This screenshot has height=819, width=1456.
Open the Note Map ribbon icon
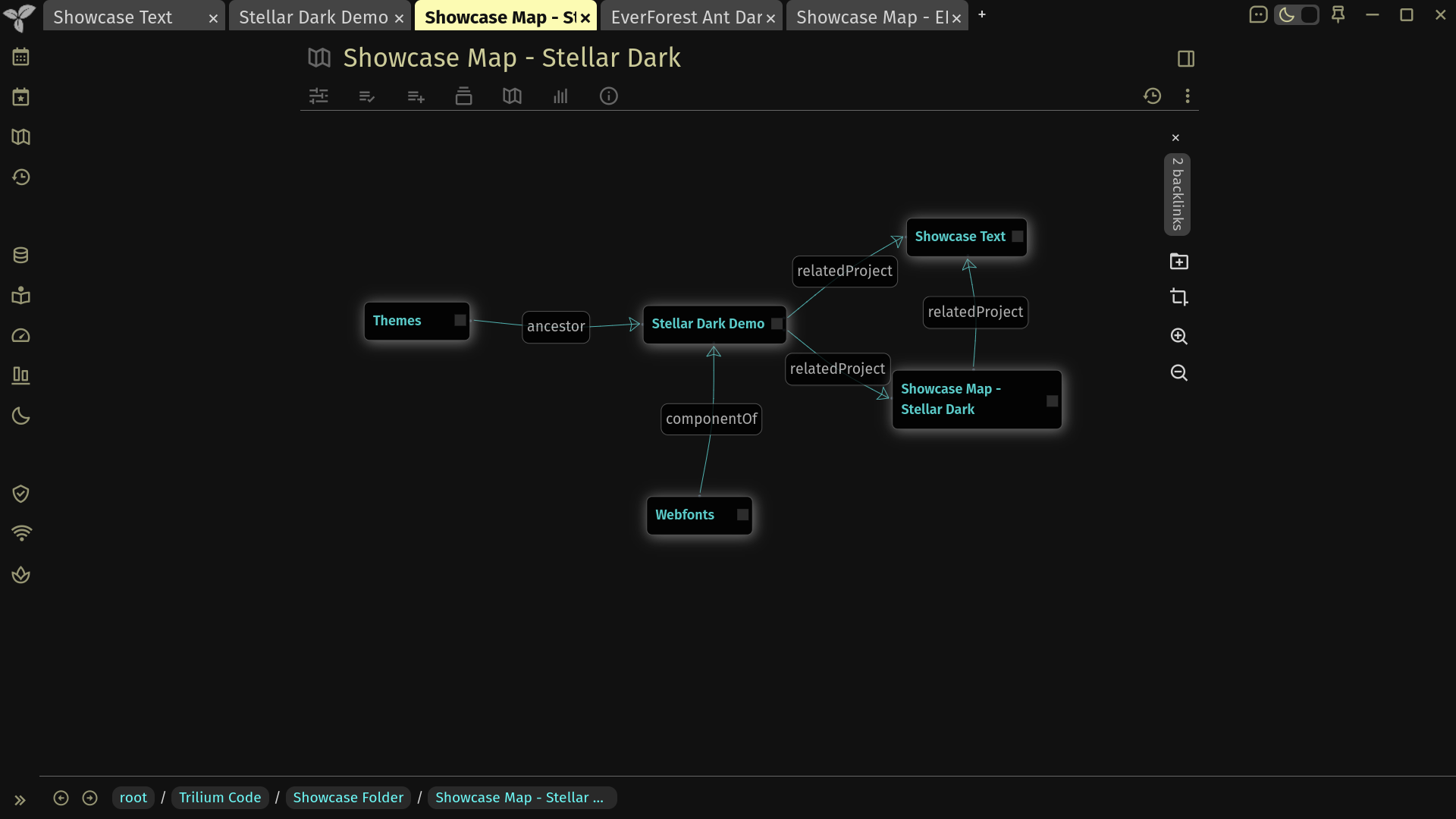pos(512,96)
